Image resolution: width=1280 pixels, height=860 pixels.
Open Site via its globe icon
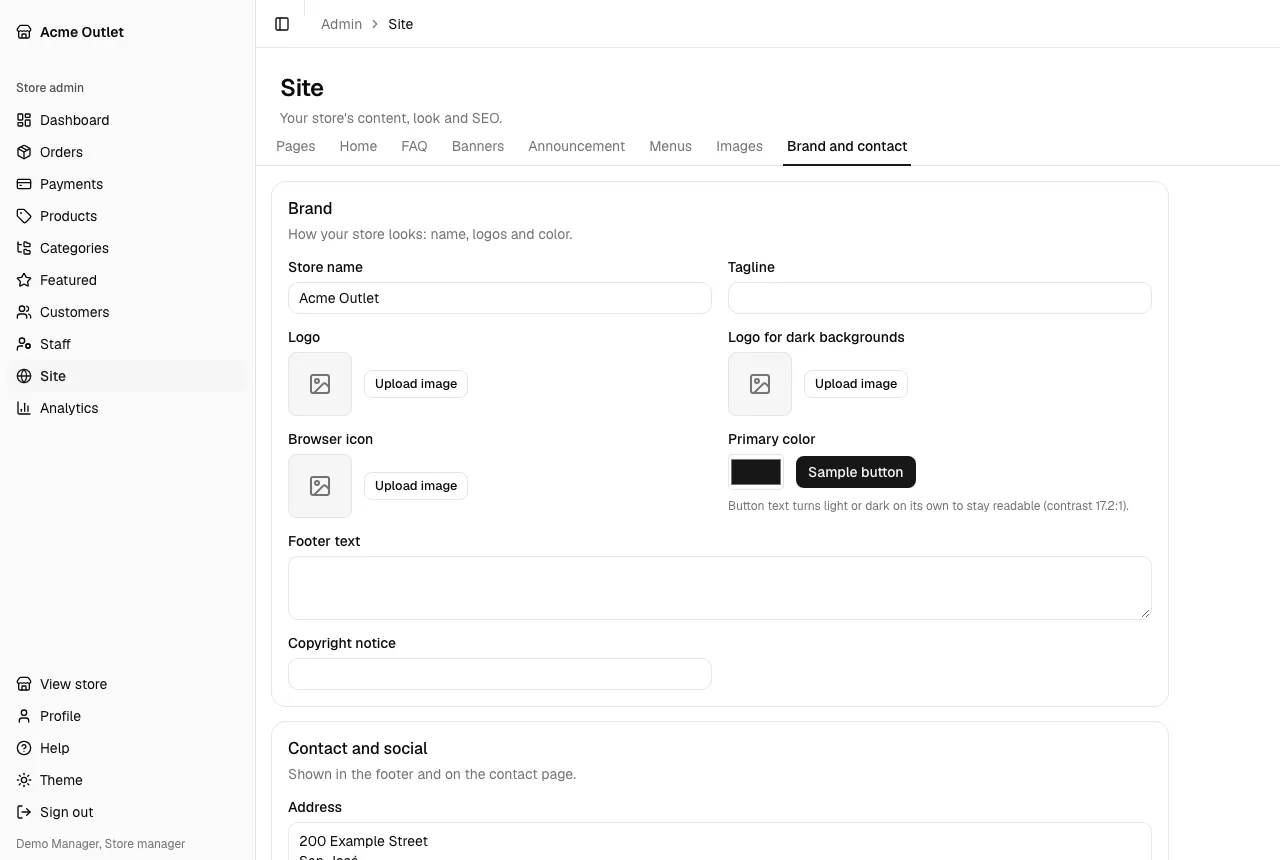(24, 376)
